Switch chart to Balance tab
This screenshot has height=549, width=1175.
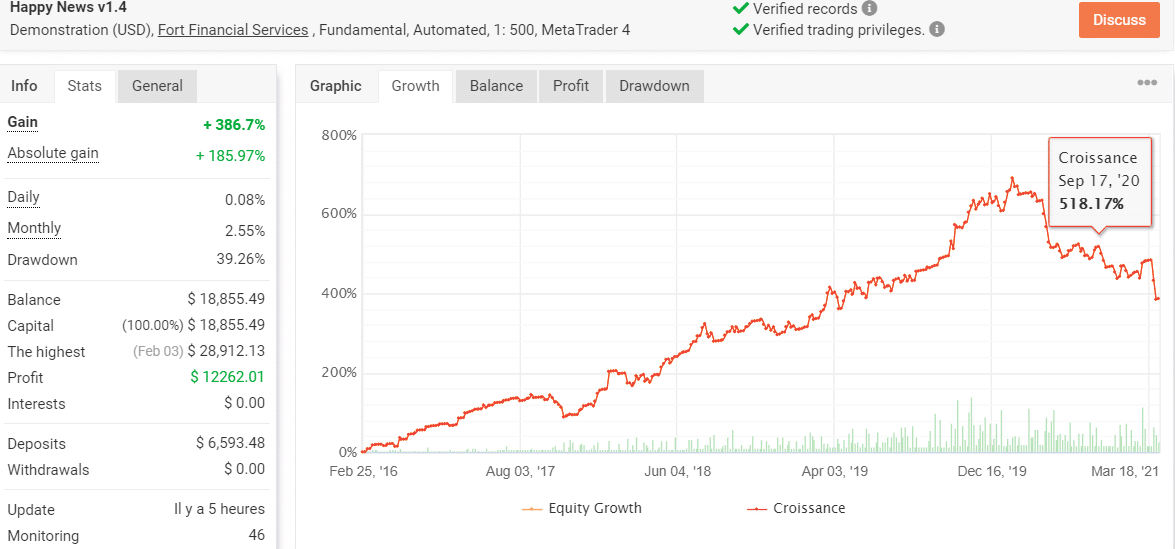pyautogui.click(x=496, y=86)
